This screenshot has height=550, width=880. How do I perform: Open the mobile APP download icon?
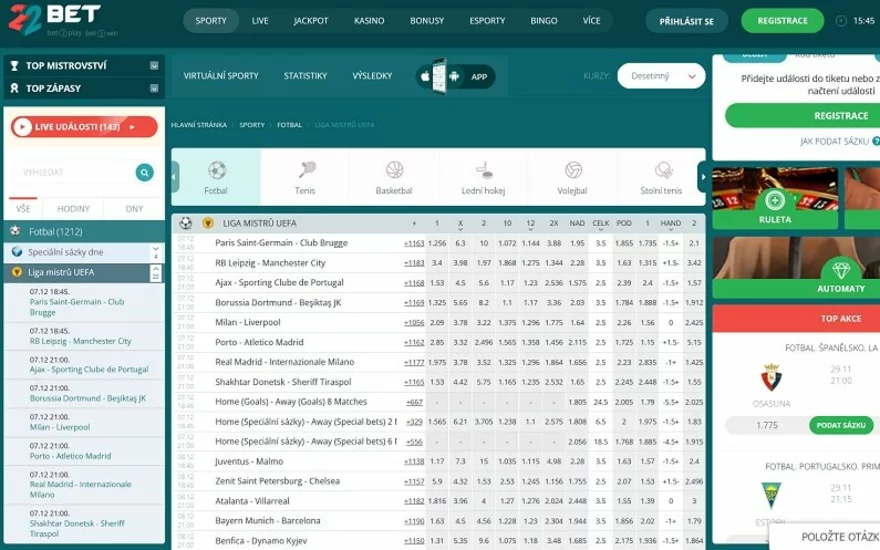pyautogui.click(x=455, y=76)
